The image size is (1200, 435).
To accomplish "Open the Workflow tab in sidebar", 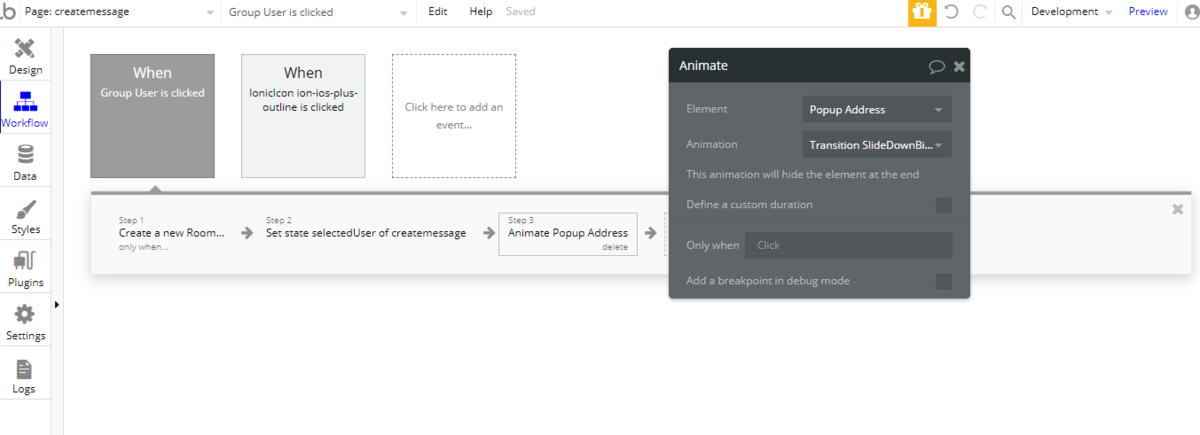I will pos(25,109).
